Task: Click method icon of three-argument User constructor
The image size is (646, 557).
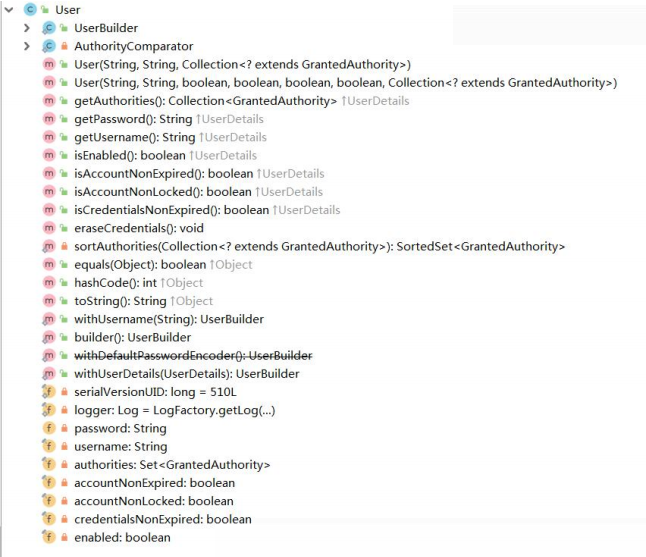Action: pyautogui.click(x=49, y=64)
